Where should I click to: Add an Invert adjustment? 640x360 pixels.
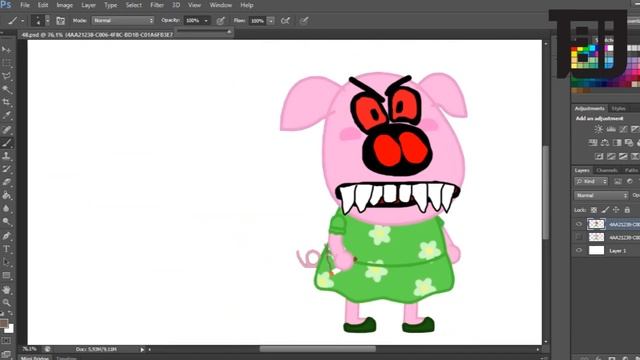[x=599, y=156]
